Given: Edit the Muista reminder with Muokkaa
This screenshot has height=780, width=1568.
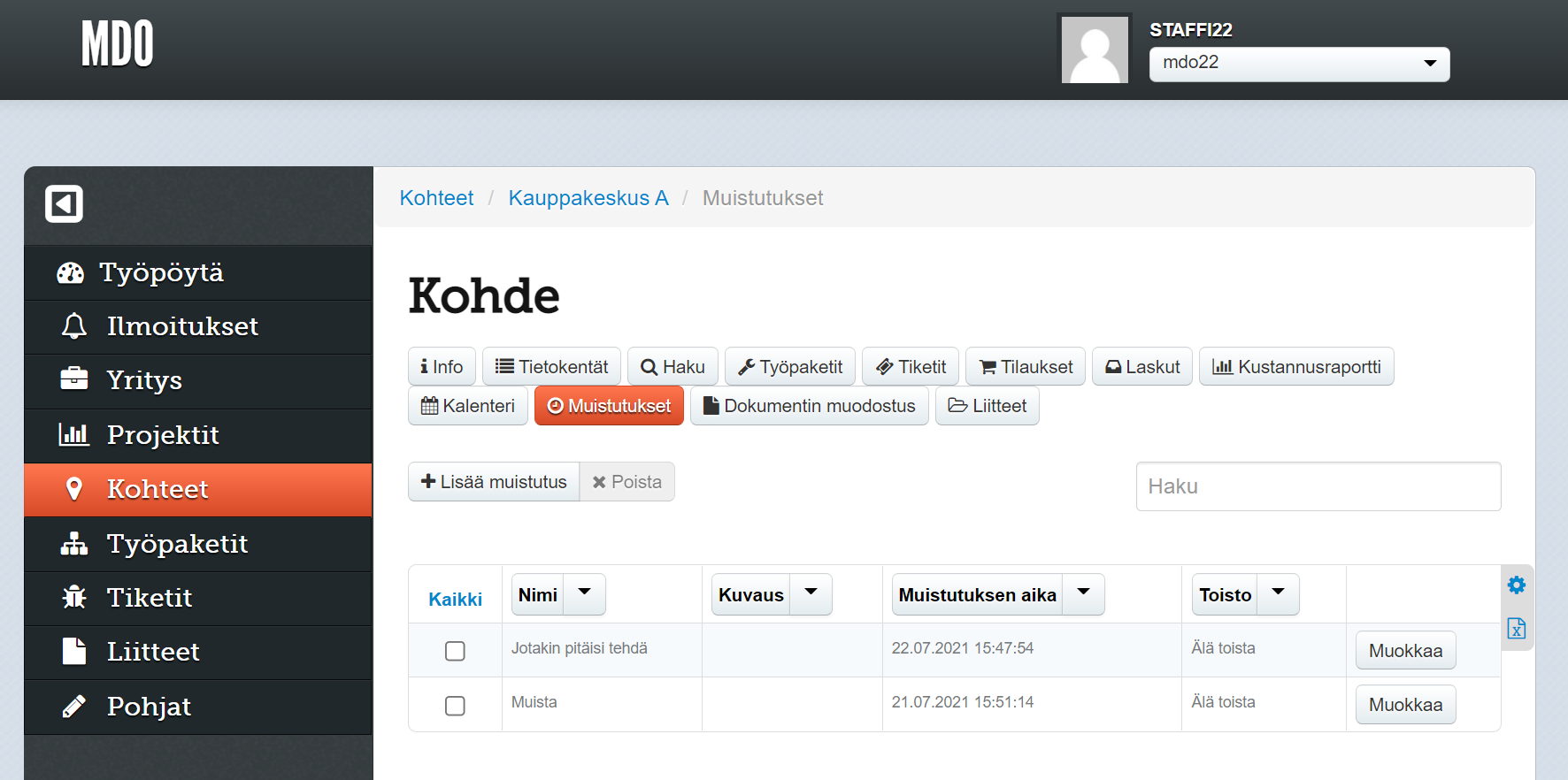Looking at the screenshot, I should point(1405,705).
